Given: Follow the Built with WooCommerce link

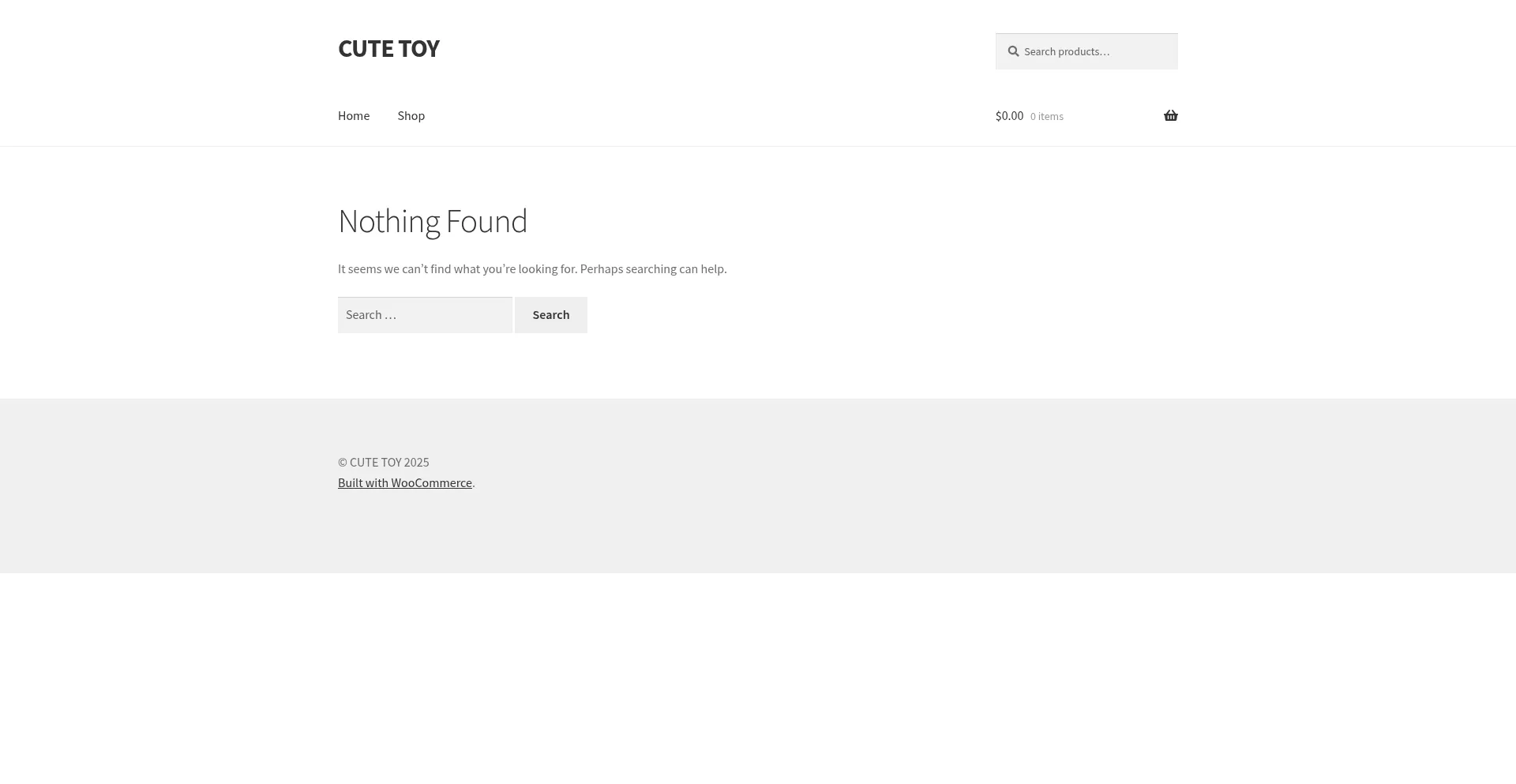Looking at the screenshot, I should 405,483.
